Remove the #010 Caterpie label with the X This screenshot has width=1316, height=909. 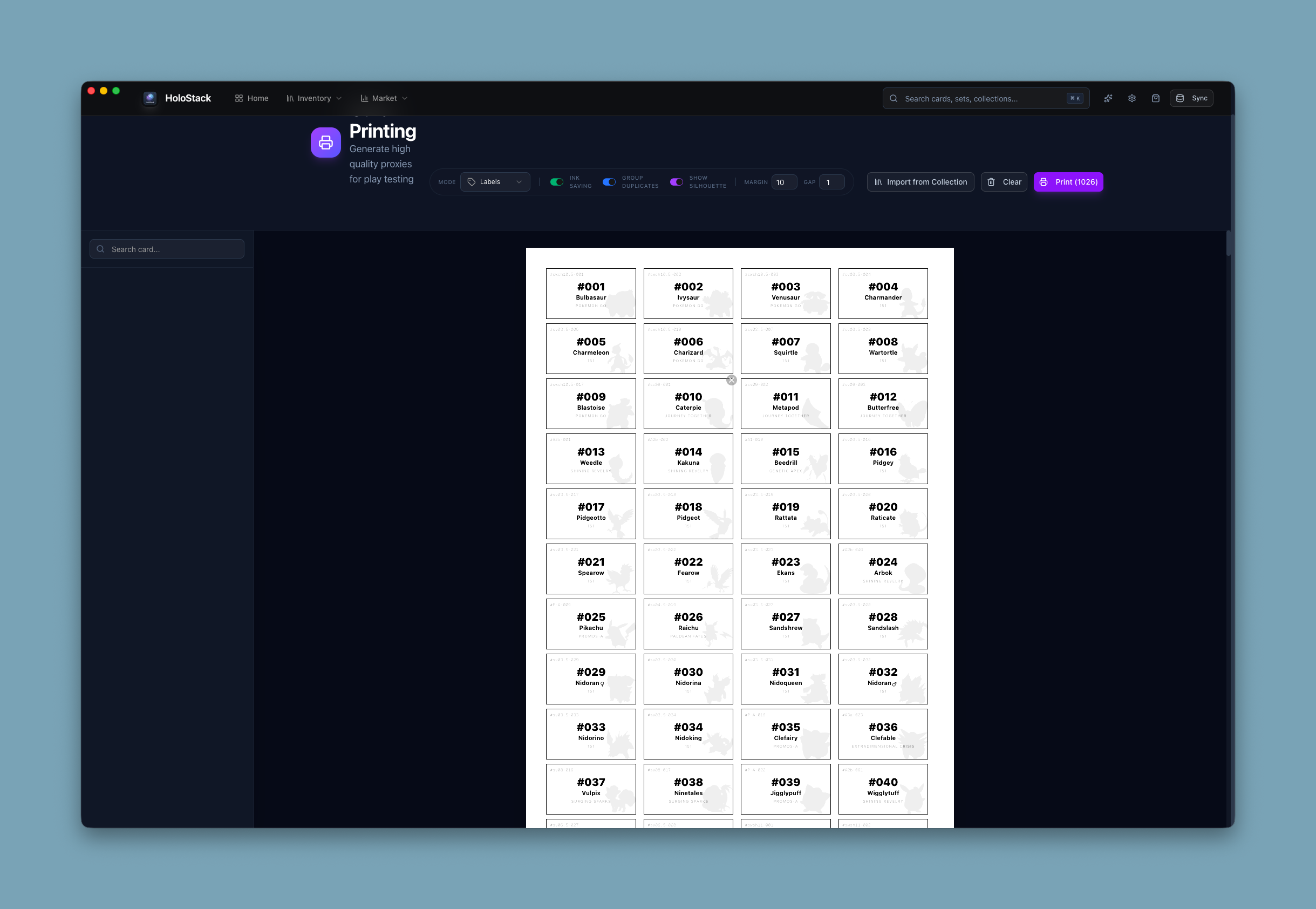732,381
